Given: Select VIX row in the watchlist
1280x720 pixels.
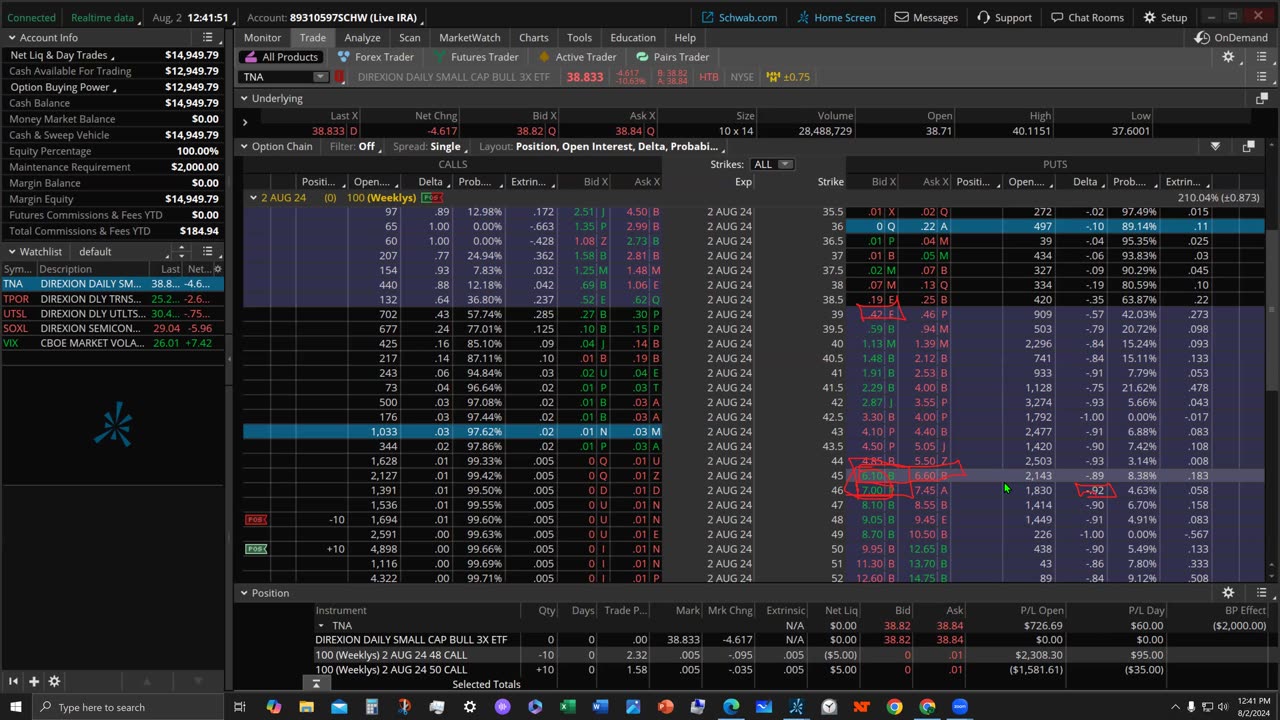Looking at the screenshot, I should click(112, 343).
